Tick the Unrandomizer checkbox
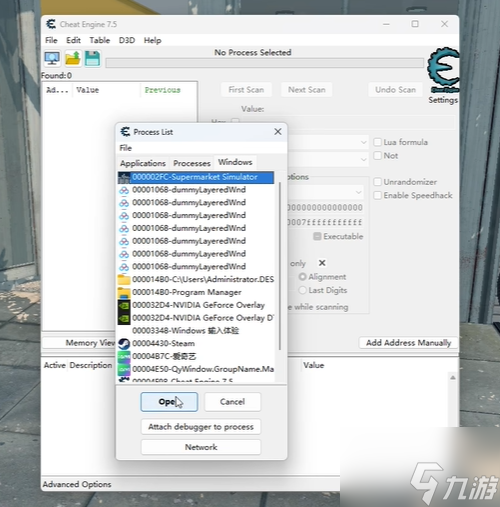This screenshot has width=500, height=507. 378,182
